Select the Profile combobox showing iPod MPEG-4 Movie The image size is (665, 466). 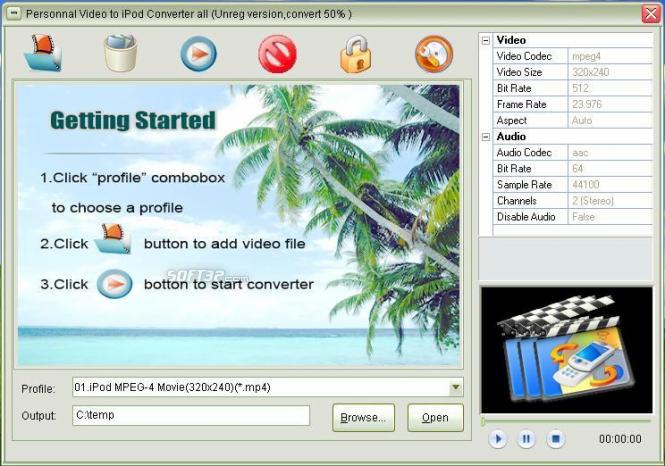point(268,387)
